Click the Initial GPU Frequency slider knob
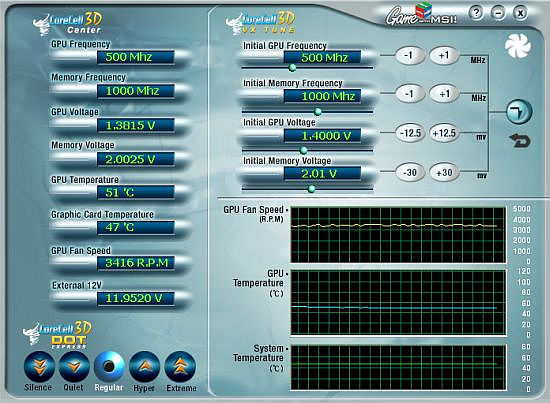Viewport: 550px width, 403px height. coord(292,68)
